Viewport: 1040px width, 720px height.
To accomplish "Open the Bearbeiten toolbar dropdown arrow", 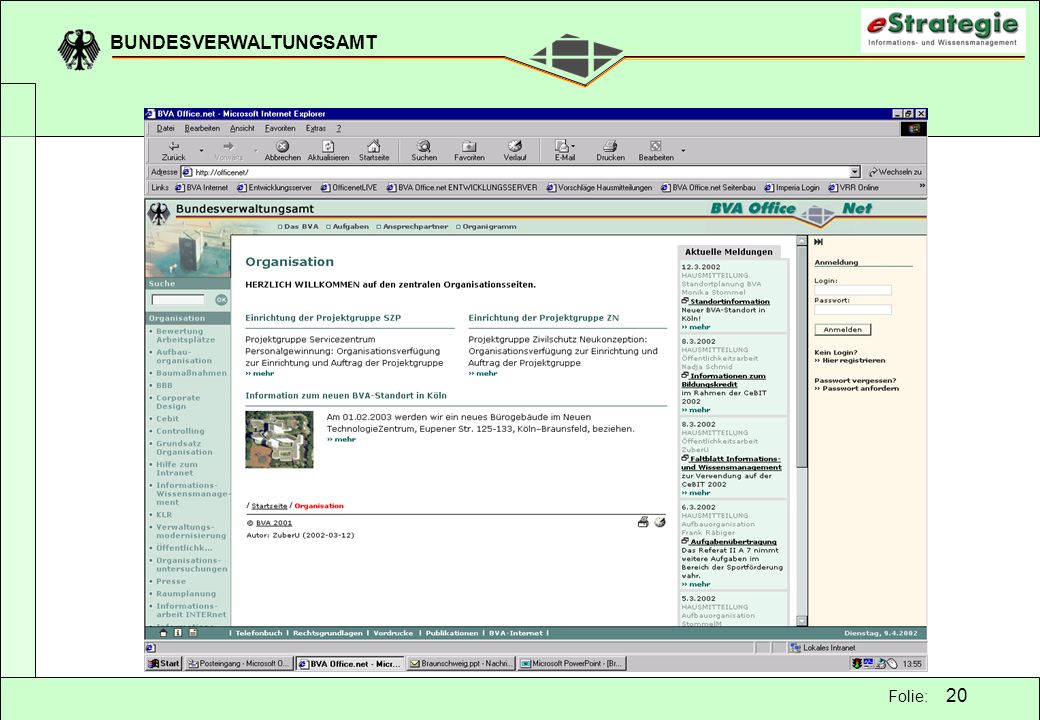I will 683,150.
